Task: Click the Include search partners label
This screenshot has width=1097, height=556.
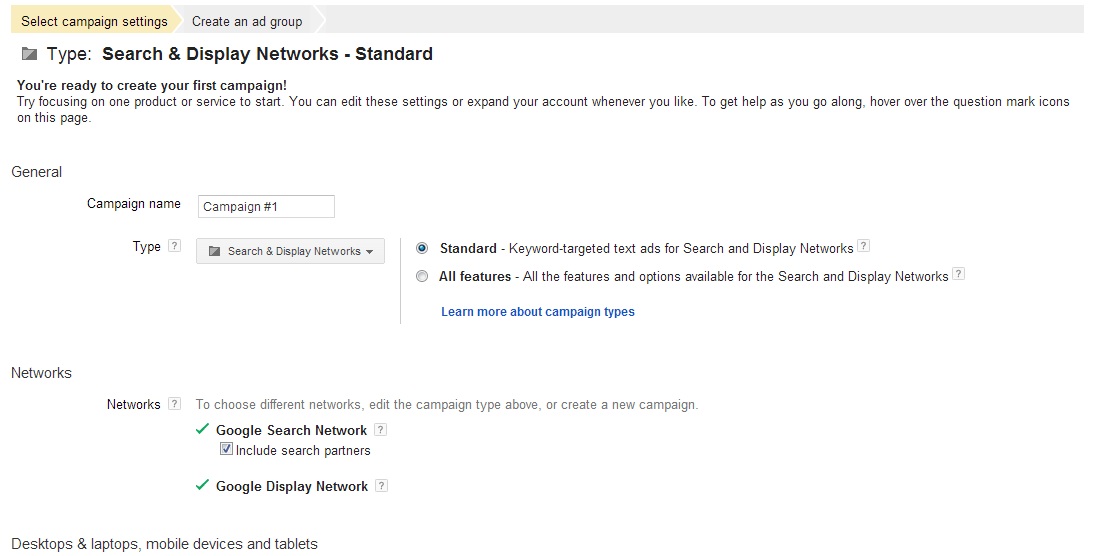Action: (x=303, y=451)
